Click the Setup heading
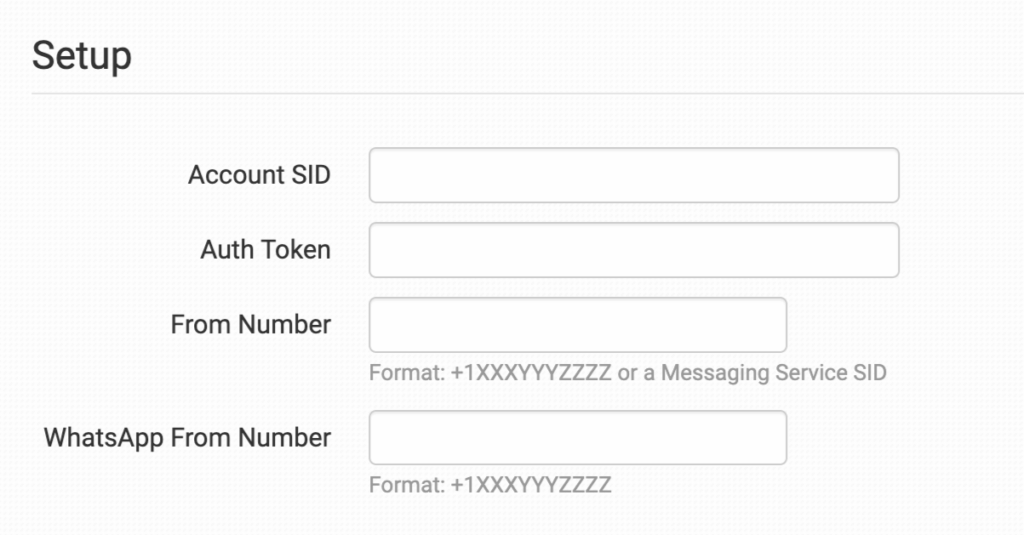This screenshot has width=1024, height=535. pyautogui.click(x=82, y=55)
